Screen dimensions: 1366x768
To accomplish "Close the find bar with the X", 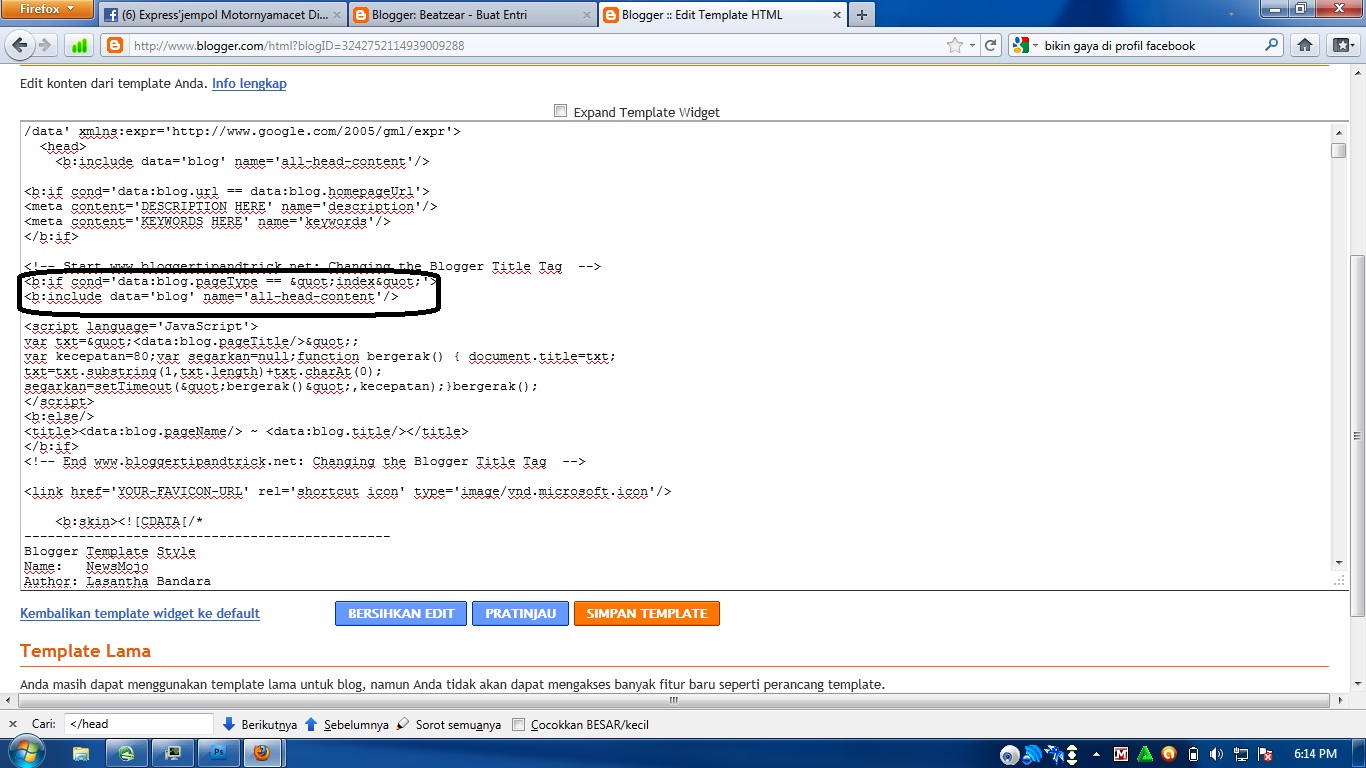I will [12, 724].
